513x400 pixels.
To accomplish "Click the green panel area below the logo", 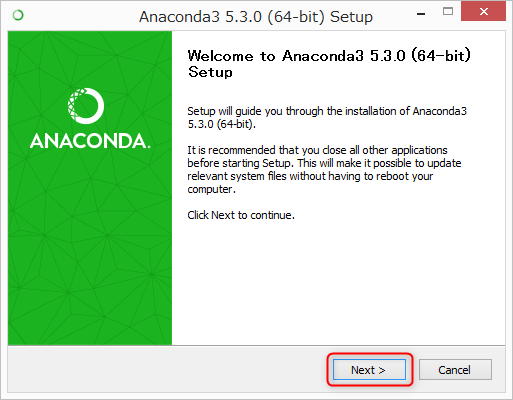I will tap(90, 247).
